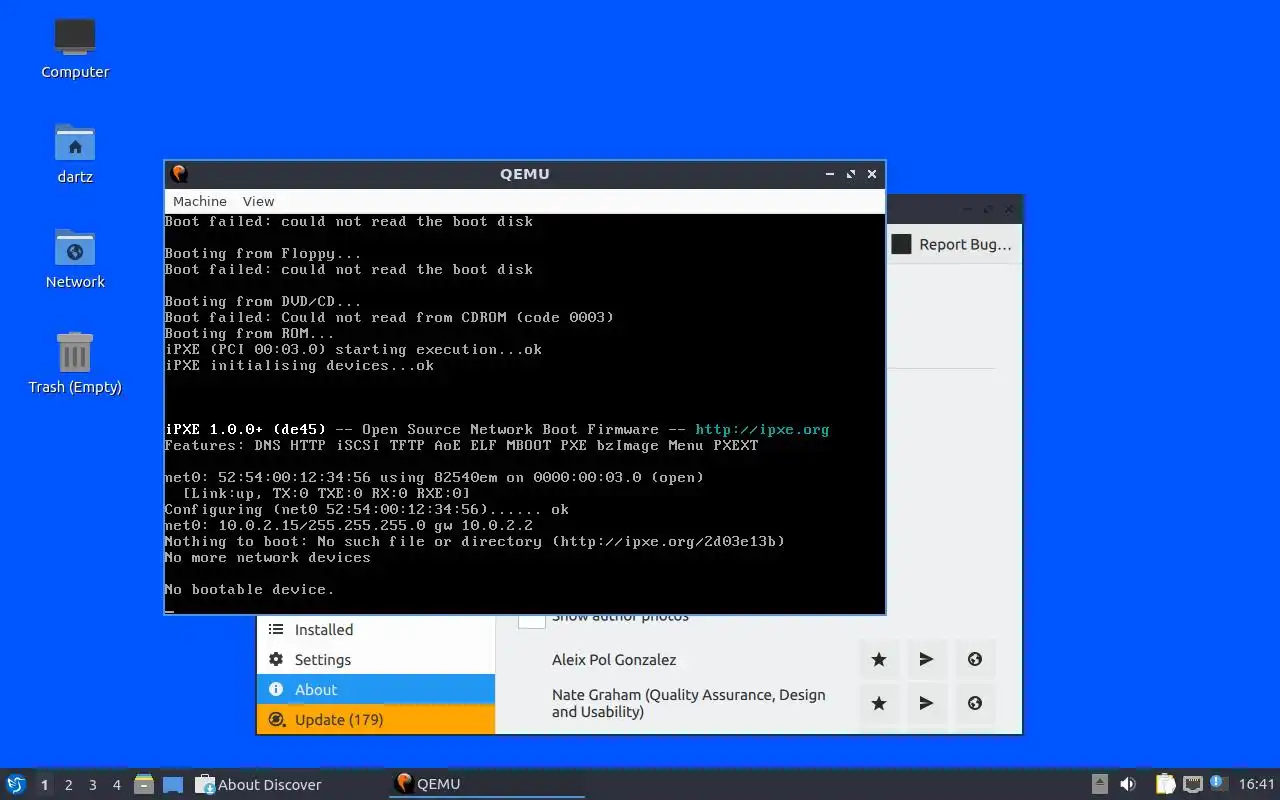Open the Machine menu in QEMU
The image size is (1280, 800).
[x=200, y=201]
